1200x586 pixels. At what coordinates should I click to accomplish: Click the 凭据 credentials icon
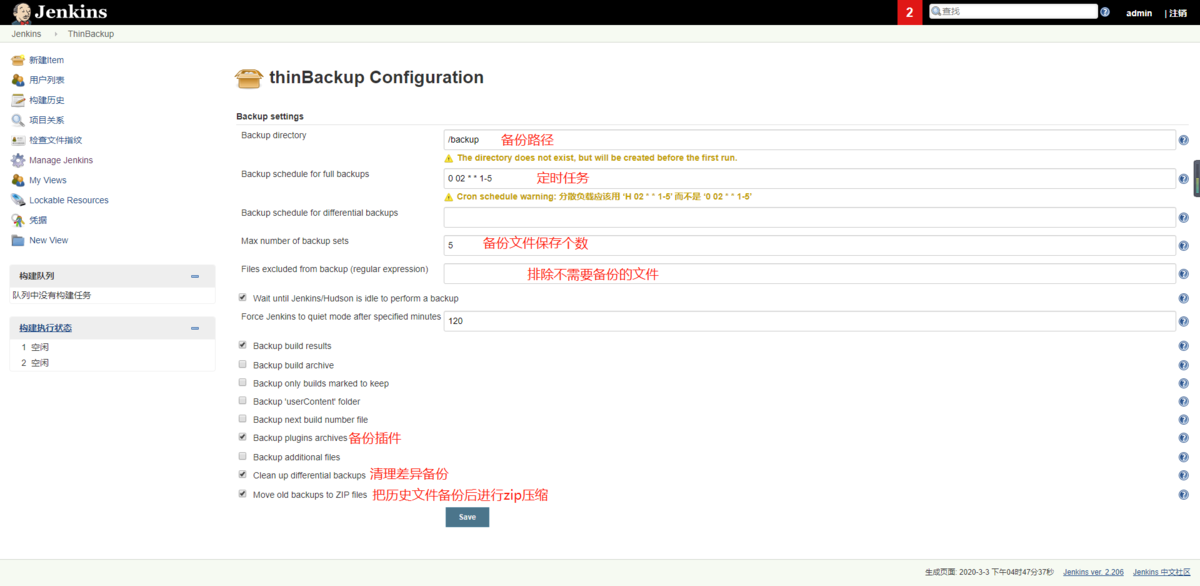(18, 220)
